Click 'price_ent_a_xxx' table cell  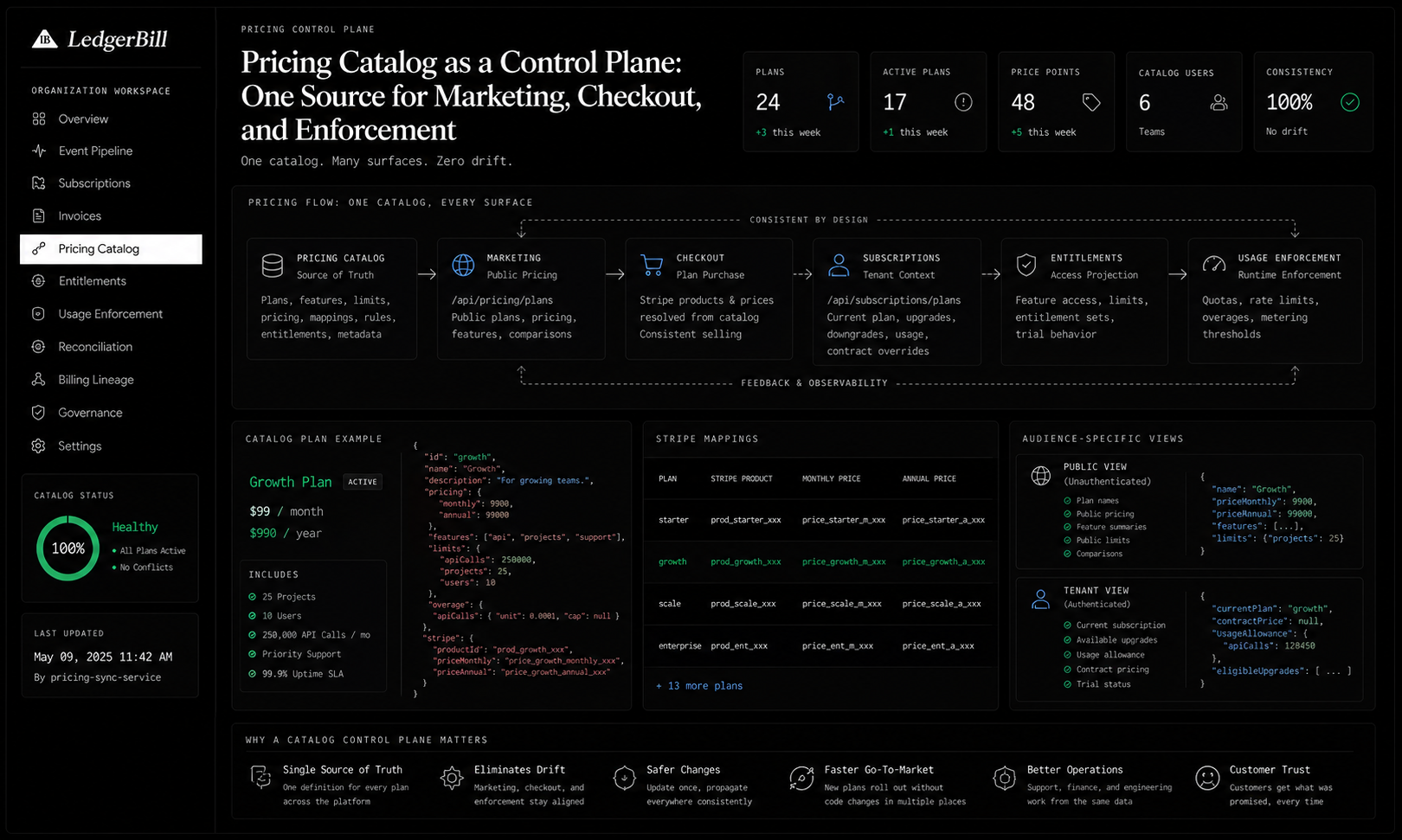938,645
